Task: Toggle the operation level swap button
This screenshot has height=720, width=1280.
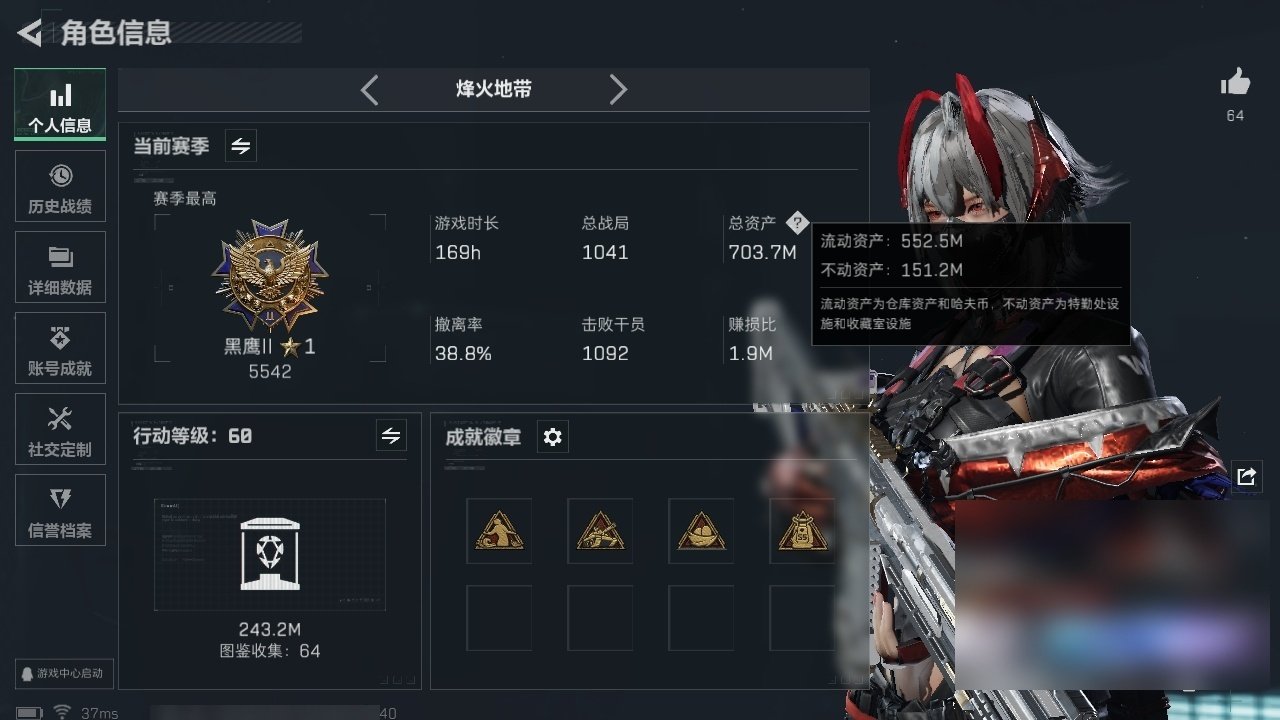Action: 391,436
